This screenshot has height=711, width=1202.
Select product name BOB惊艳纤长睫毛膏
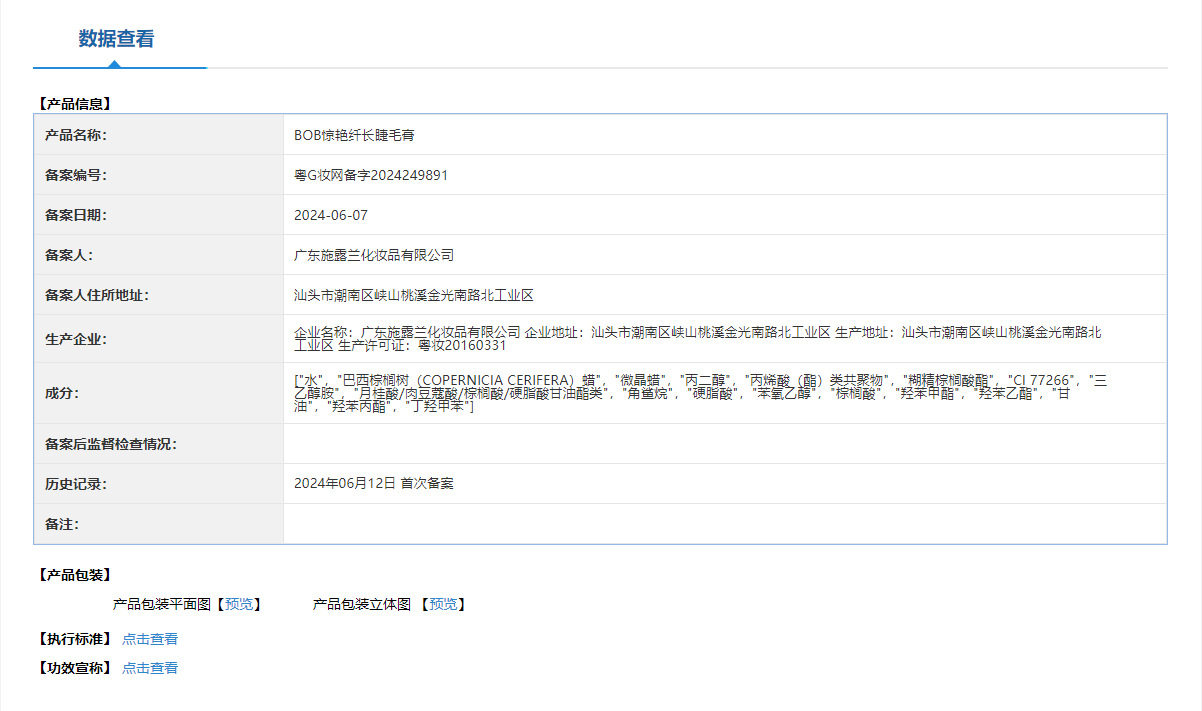click(354, 135)
